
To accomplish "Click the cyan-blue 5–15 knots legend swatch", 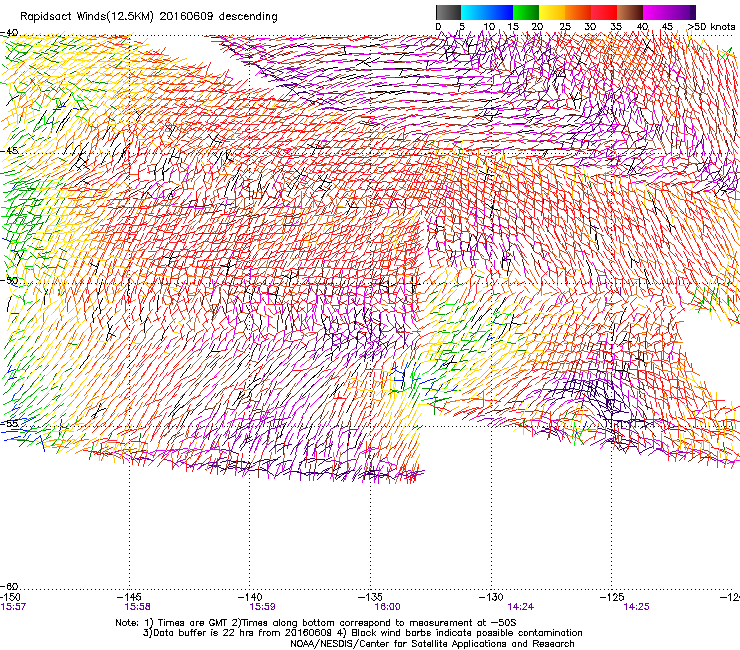I will click(487, 12).
